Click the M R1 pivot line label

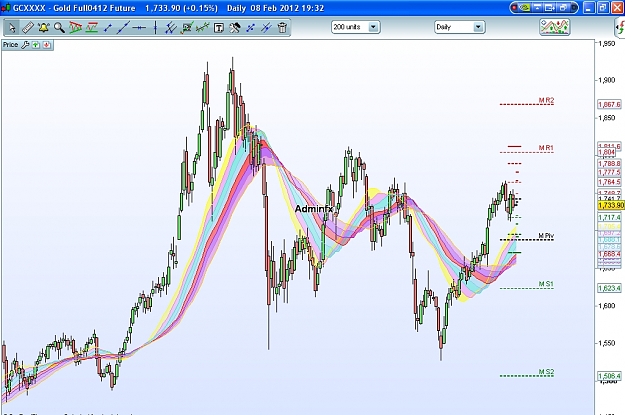point(546,148)
